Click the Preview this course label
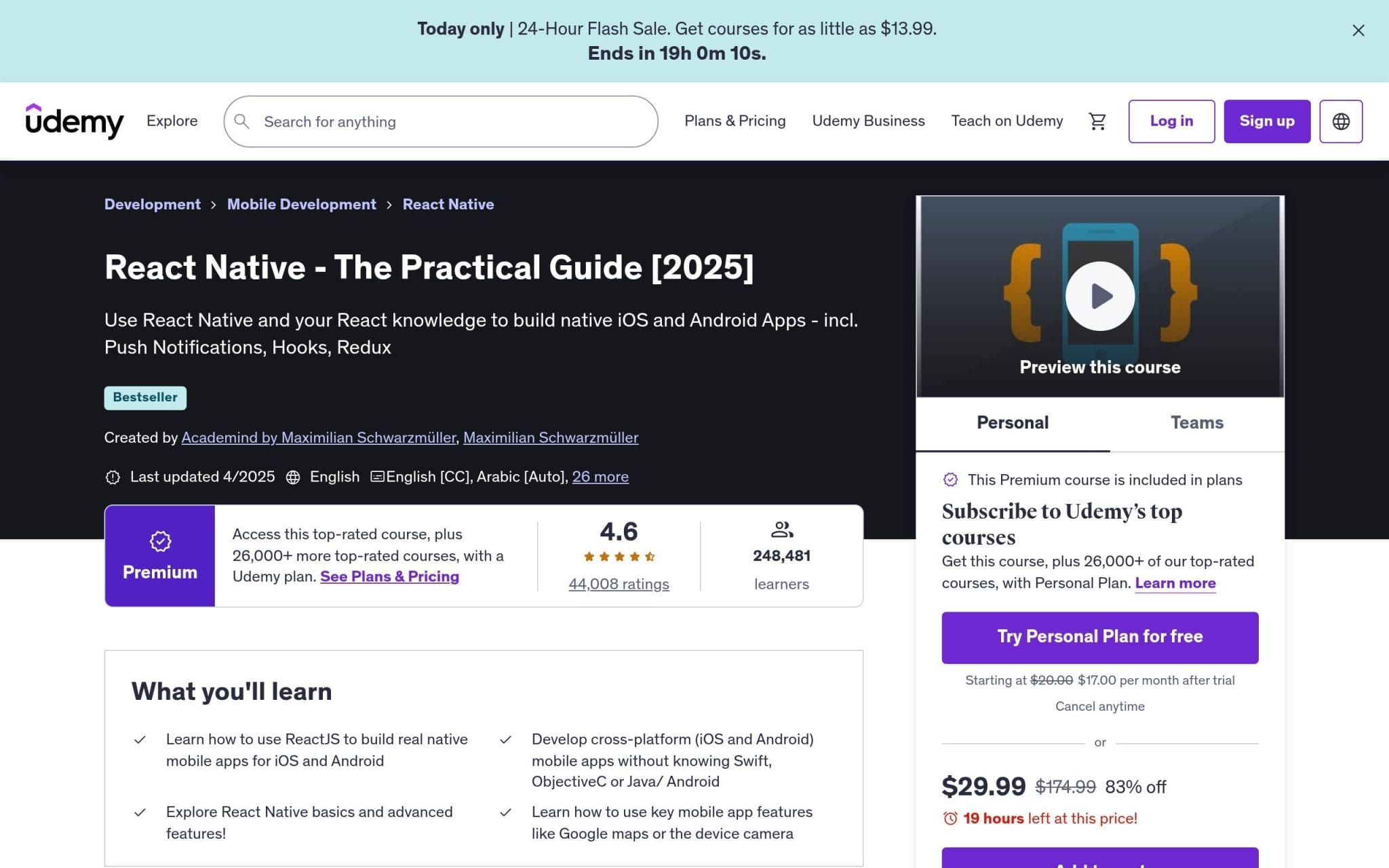The height and width of the screenshot is (868, 1389). [x=1099, y=367]
